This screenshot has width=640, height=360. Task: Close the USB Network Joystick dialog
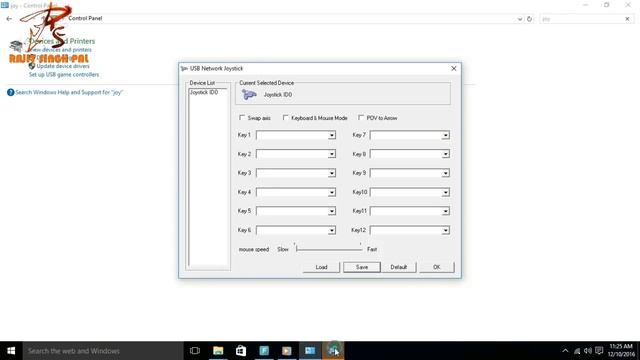(x=454, y=69)
